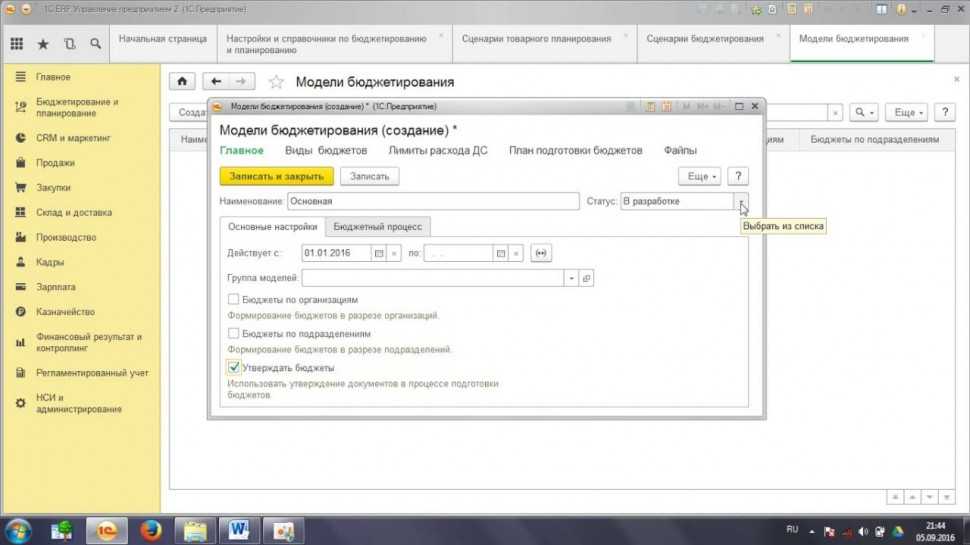Viewport: 970px width, 545px height.
Task: Open Производство section icon
Action: click(x=20, y=237)
